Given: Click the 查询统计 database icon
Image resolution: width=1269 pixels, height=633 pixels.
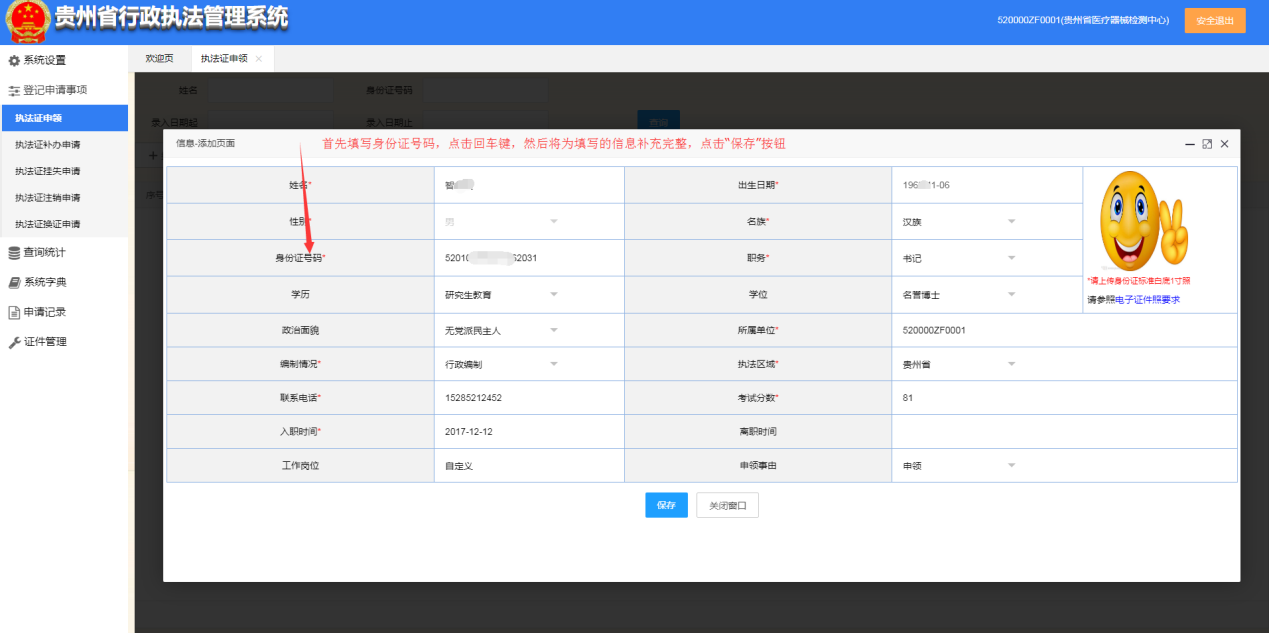Looking at the screenshot, I should [x=14, y=253].
